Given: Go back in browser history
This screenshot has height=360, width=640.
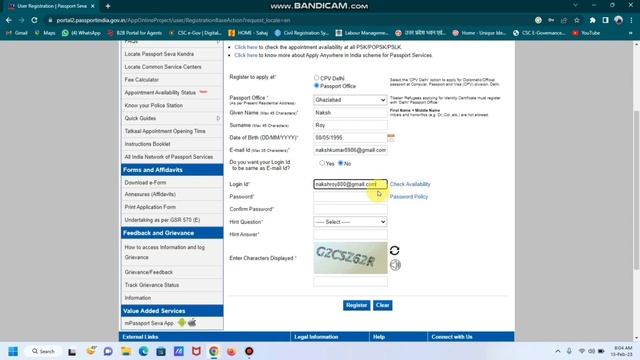Looking at the screenshot, I should pos(9,20).
